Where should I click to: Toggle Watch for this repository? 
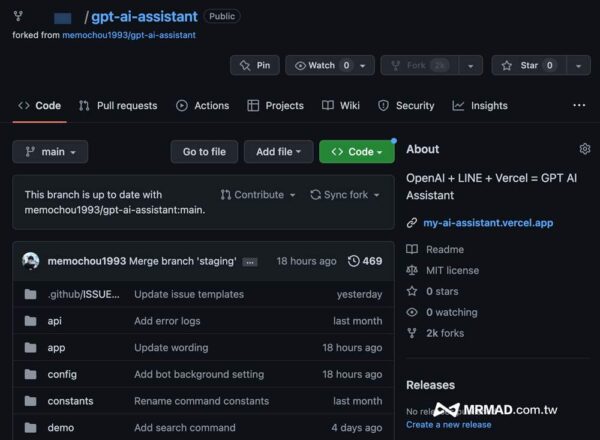click(317, 65)
